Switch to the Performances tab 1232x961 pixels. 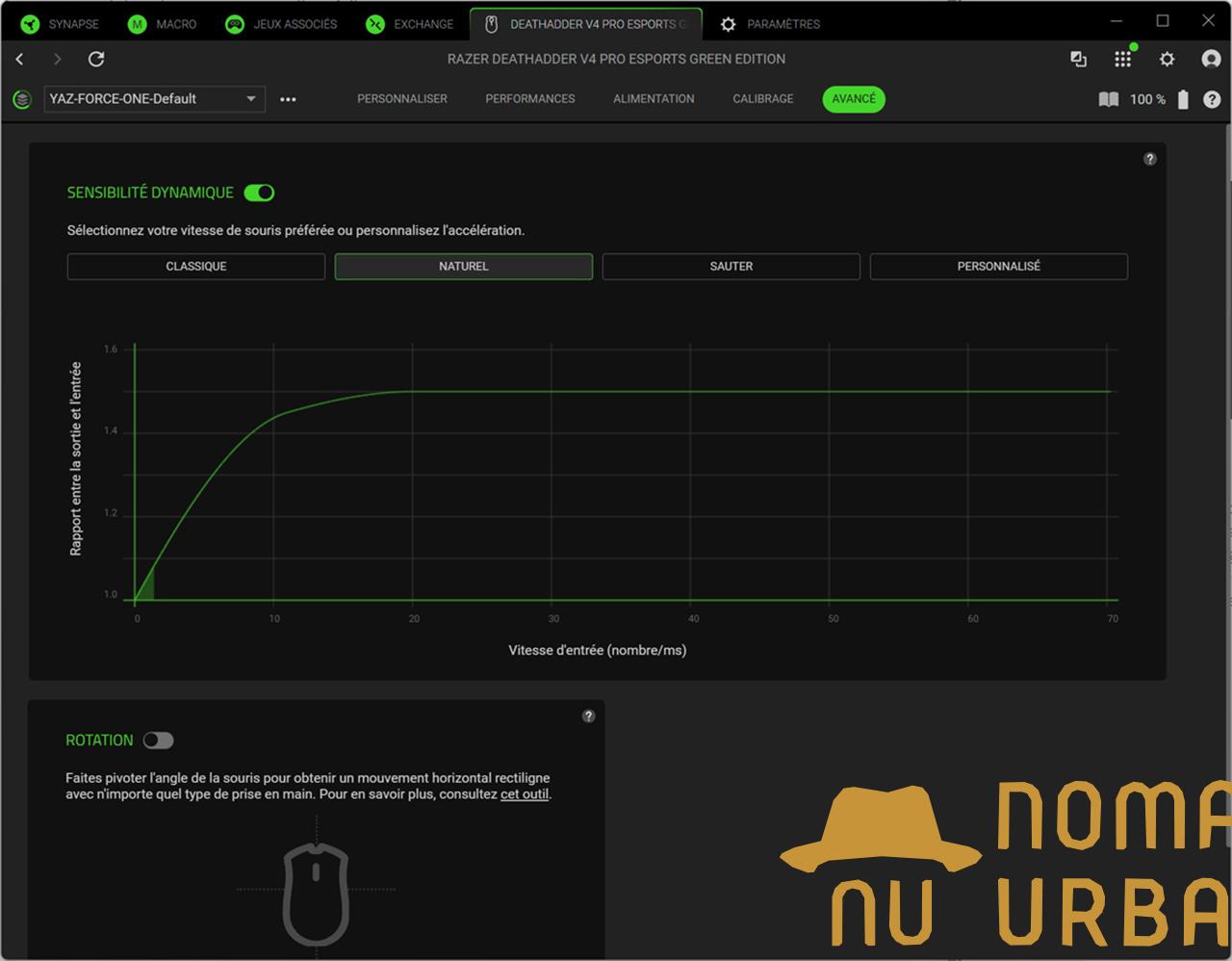[x=529, y=99]
